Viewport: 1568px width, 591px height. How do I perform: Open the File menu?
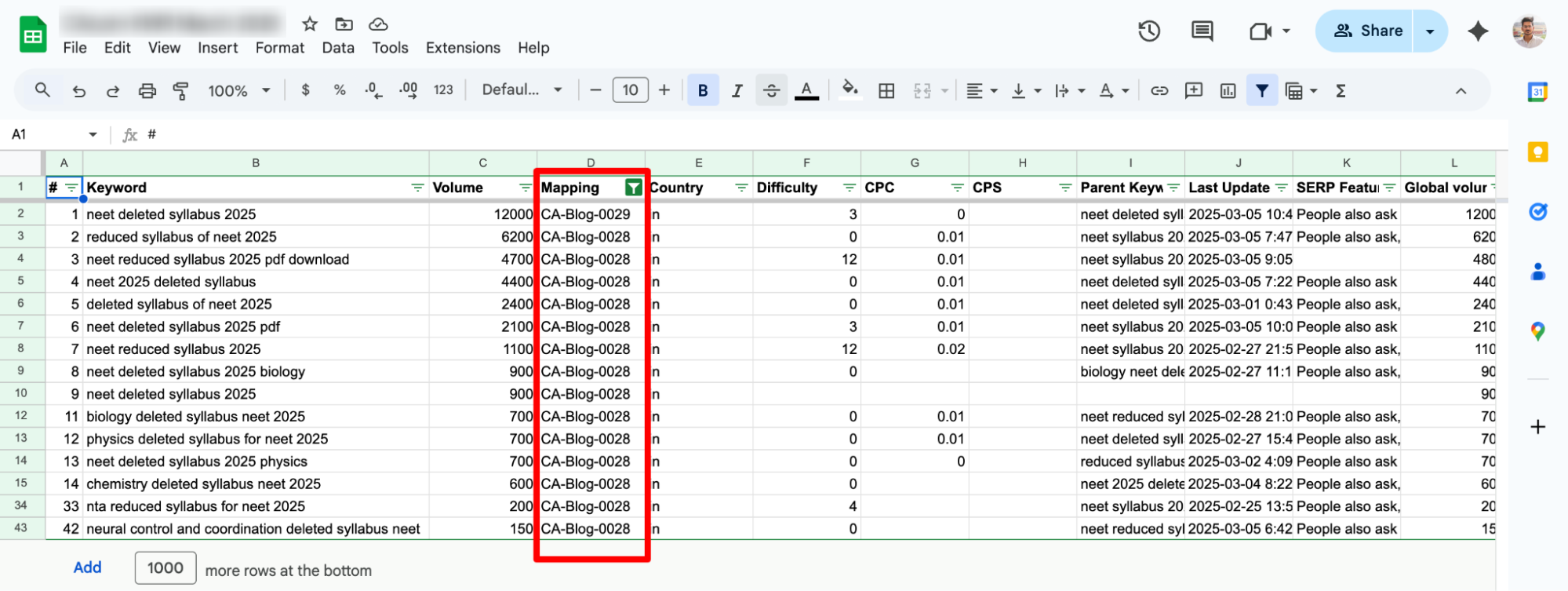tap(75, 48)
